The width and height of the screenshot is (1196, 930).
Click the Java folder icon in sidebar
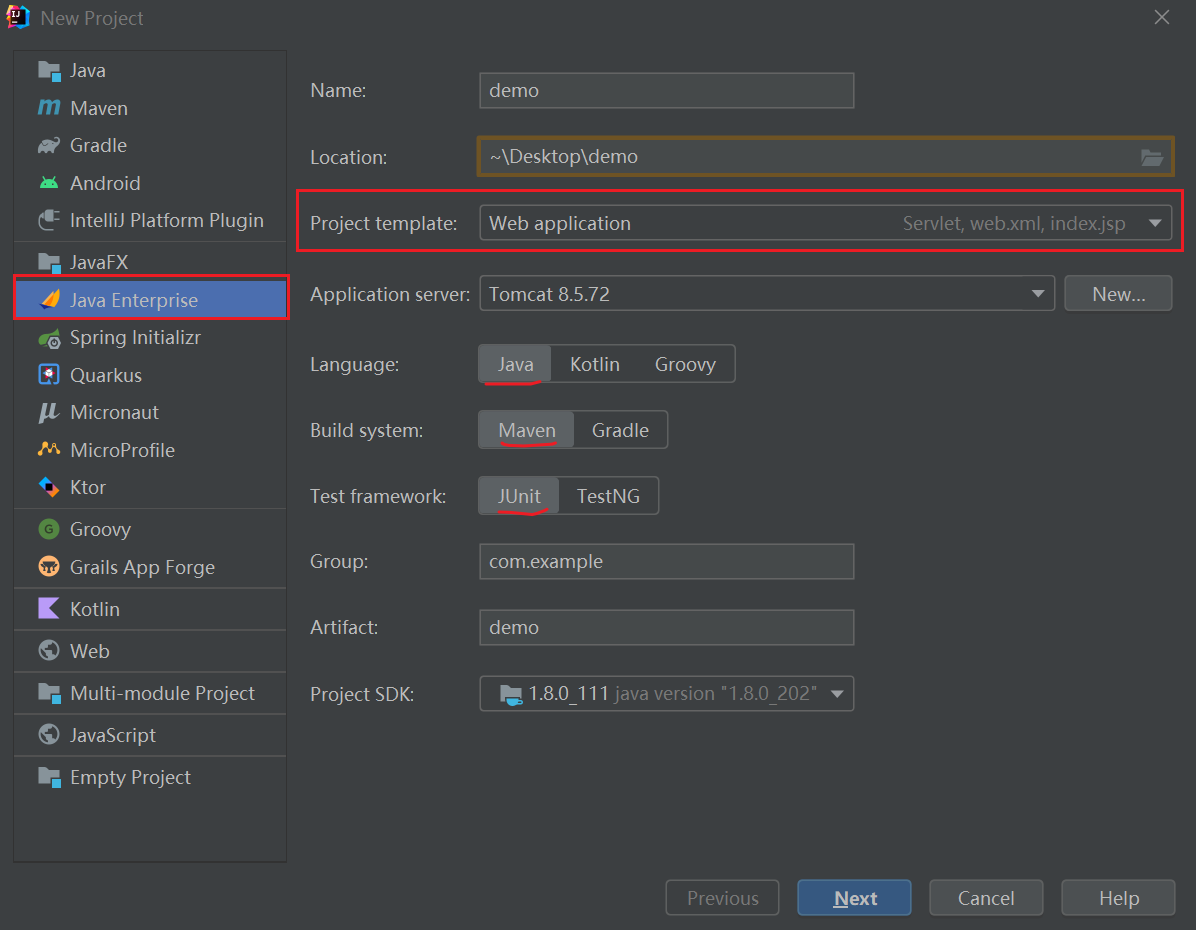pyautogui.click(x=49, y=71)
